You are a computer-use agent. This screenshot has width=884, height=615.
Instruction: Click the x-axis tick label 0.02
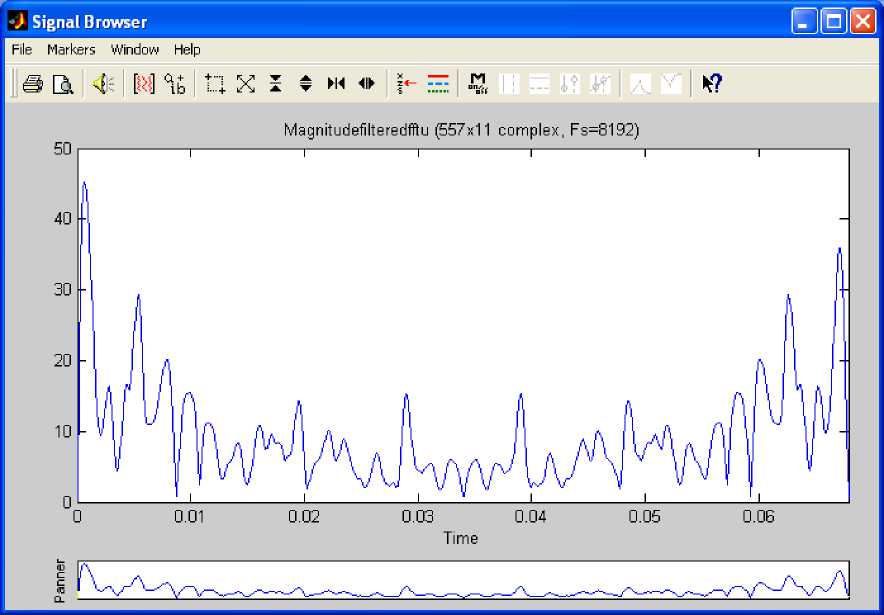coord(304,517)
